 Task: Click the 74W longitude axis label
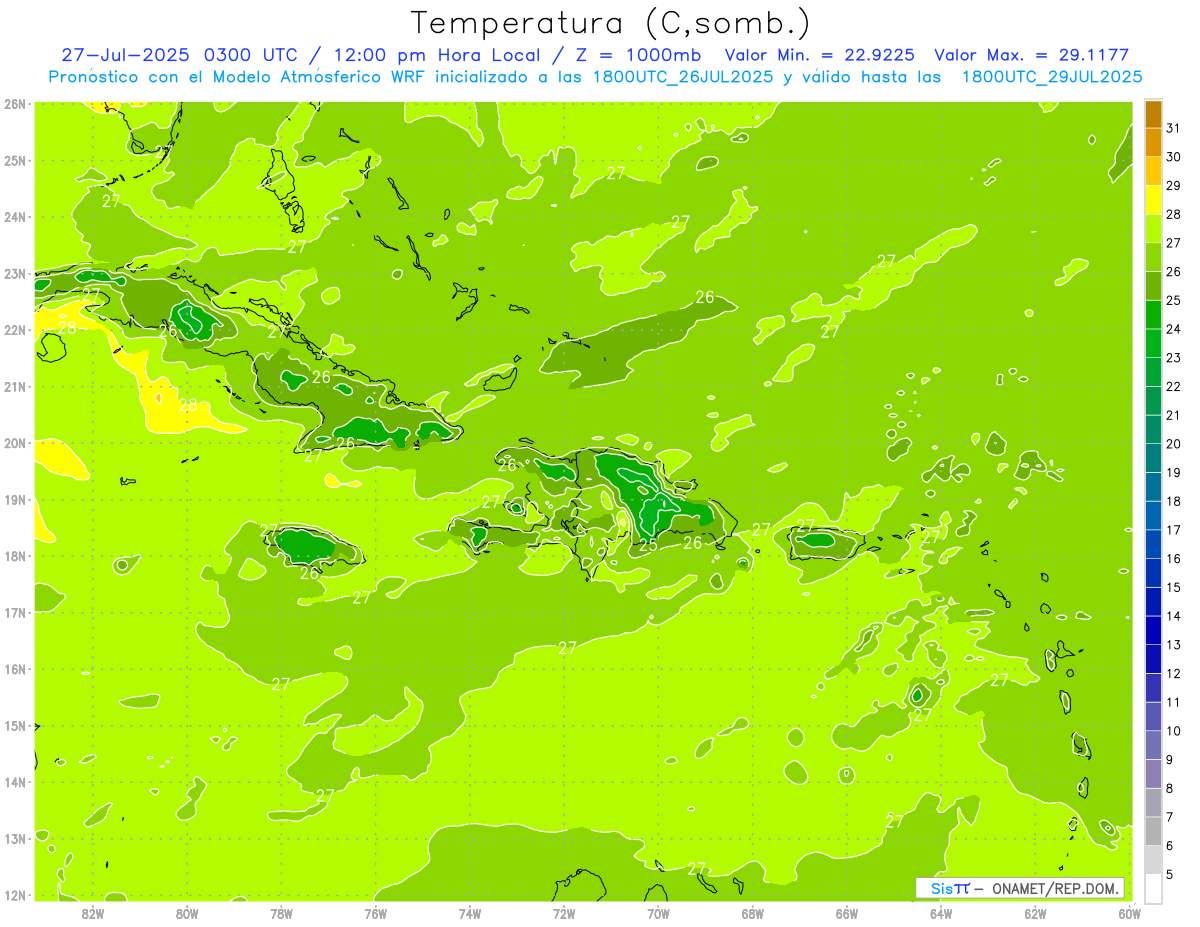point(470,913)
